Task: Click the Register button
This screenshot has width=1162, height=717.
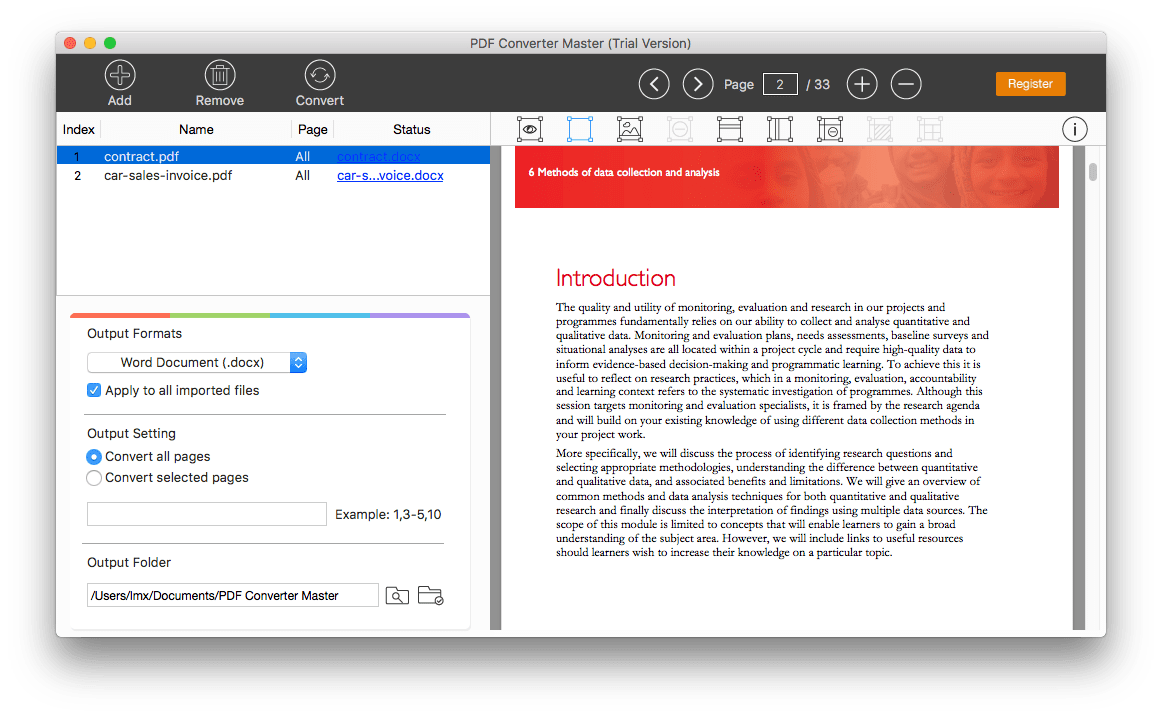Action: pos(1030,84)
